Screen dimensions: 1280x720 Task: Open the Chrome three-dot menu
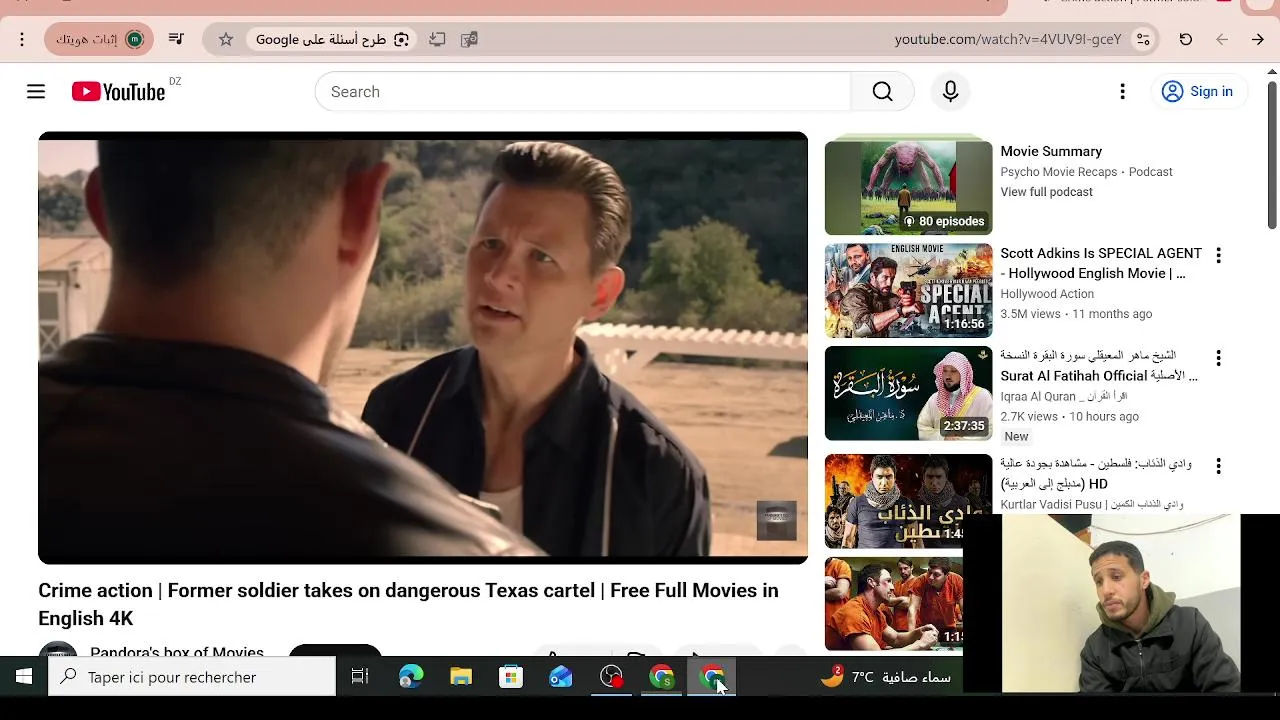point(22,39)
